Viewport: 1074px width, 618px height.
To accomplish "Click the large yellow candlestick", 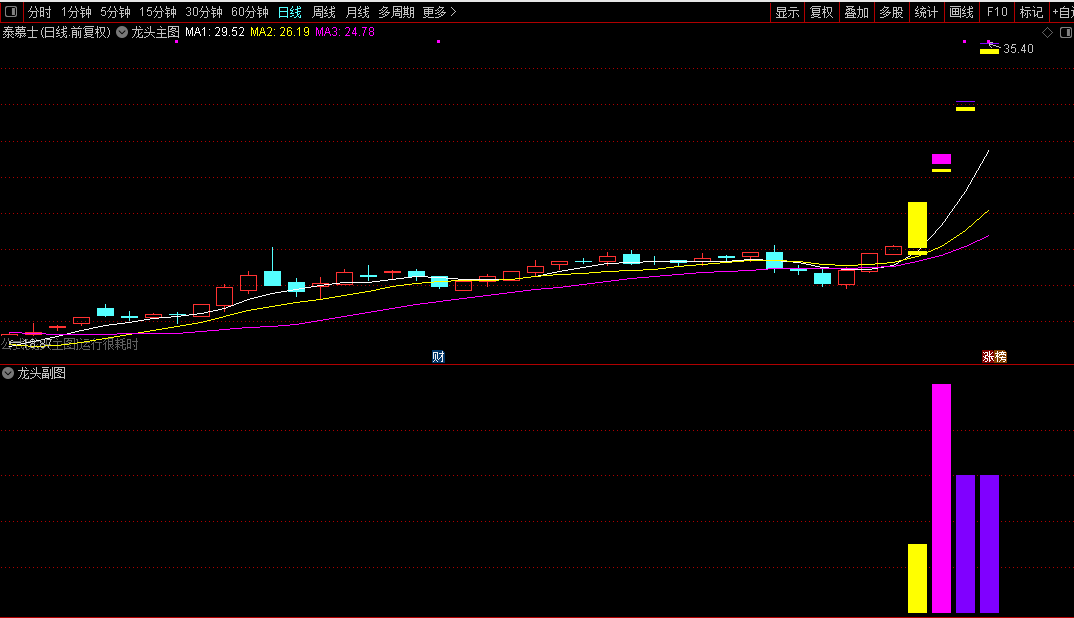I will point(917,227).
